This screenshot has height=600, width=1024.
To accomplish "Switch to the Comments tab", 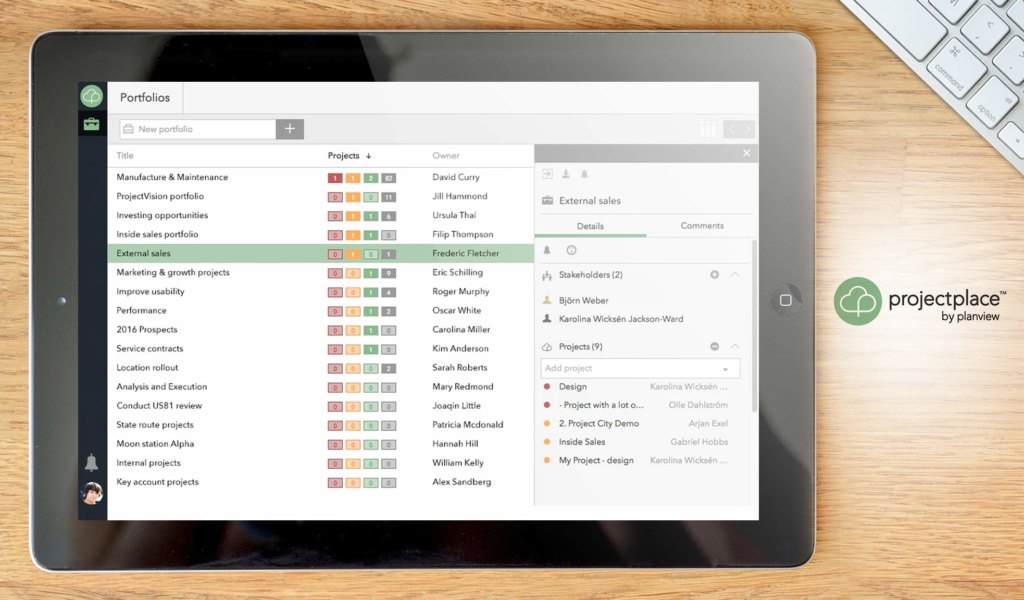I will tap(702, 226).
